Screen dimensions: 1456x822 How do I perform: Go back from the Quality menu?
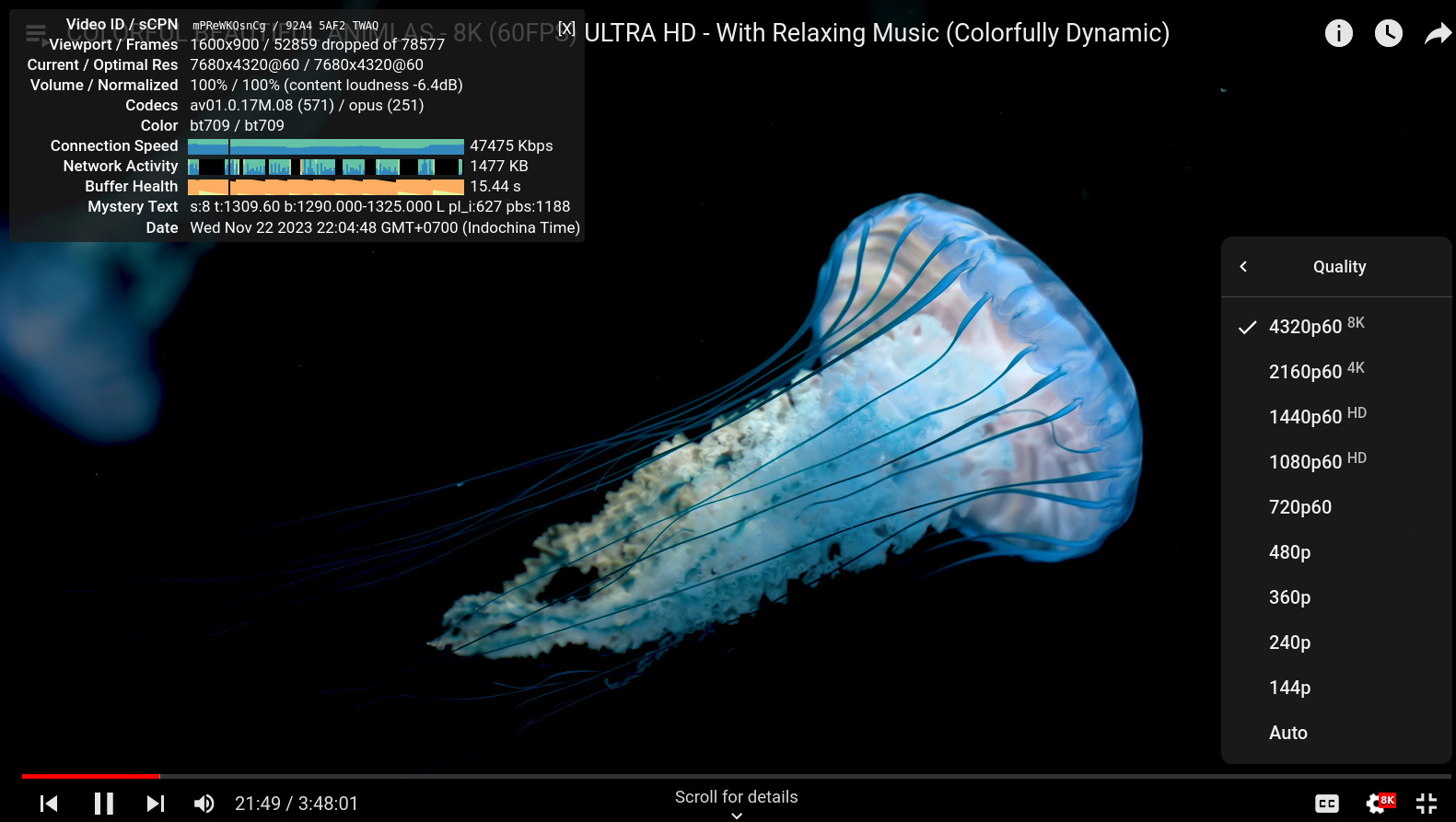click(1243, 266)
